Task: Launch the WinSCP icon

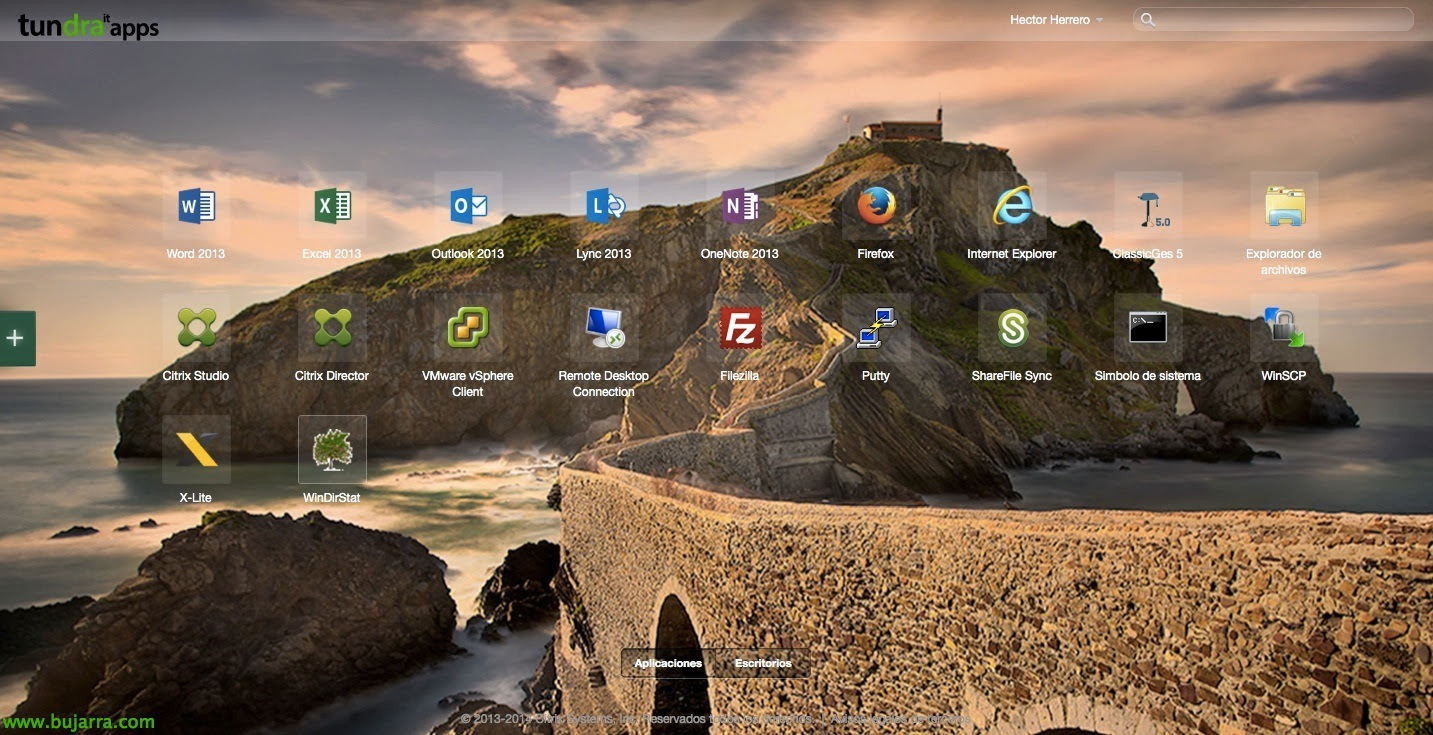Action: pyautogui.click(x=1284, y=328)
